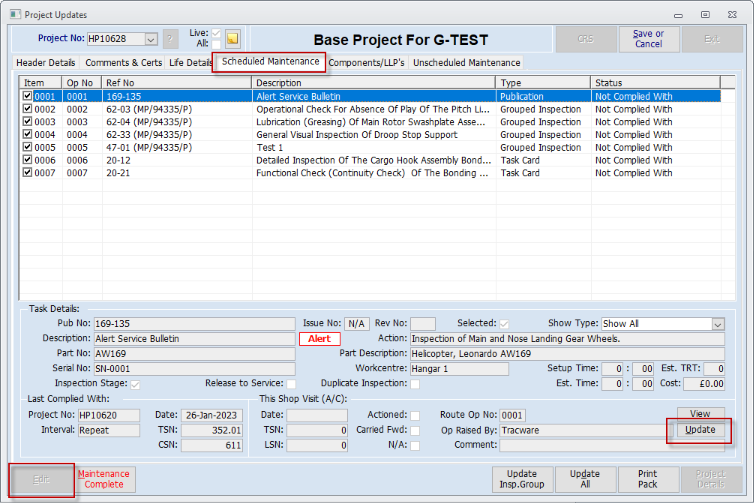Screen dimensions: 754x503
Task: Open the Unscheduled Maintenance tab
Action: (466, 63)
